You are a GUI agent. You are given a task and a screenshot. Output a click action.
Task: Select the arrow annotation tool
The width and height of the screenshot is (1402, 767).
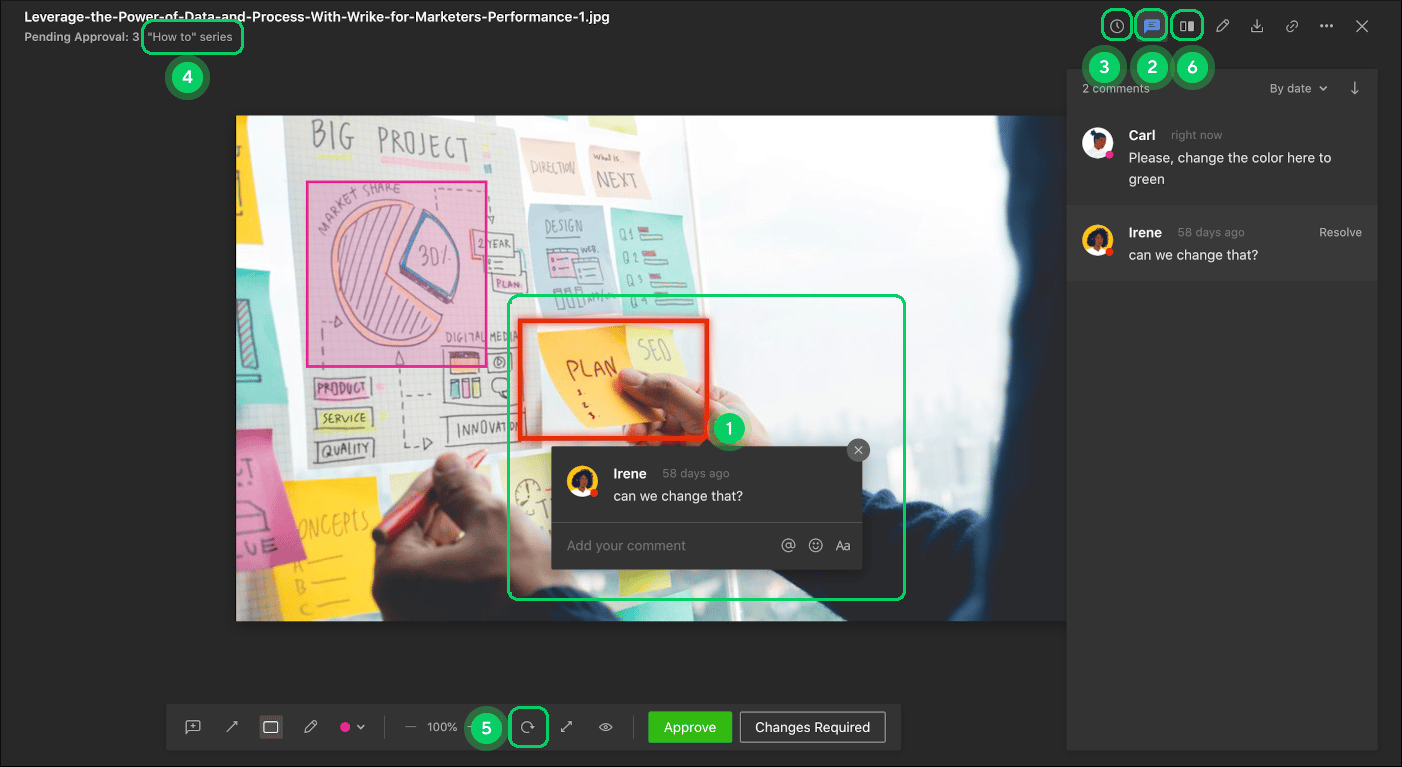pos(232,727)
